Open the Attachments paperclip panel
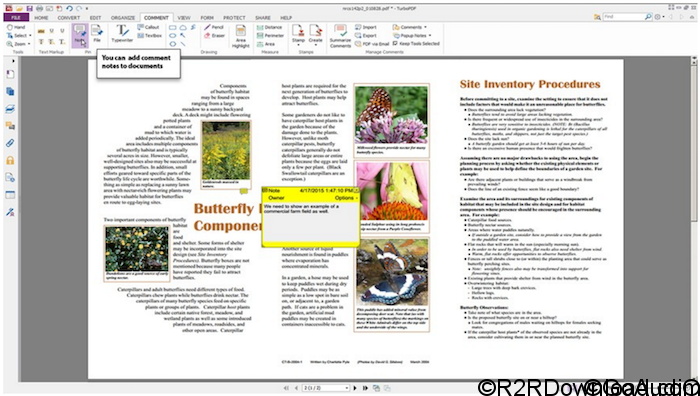This screenshot has height=396, width=700. coord(10,143)
